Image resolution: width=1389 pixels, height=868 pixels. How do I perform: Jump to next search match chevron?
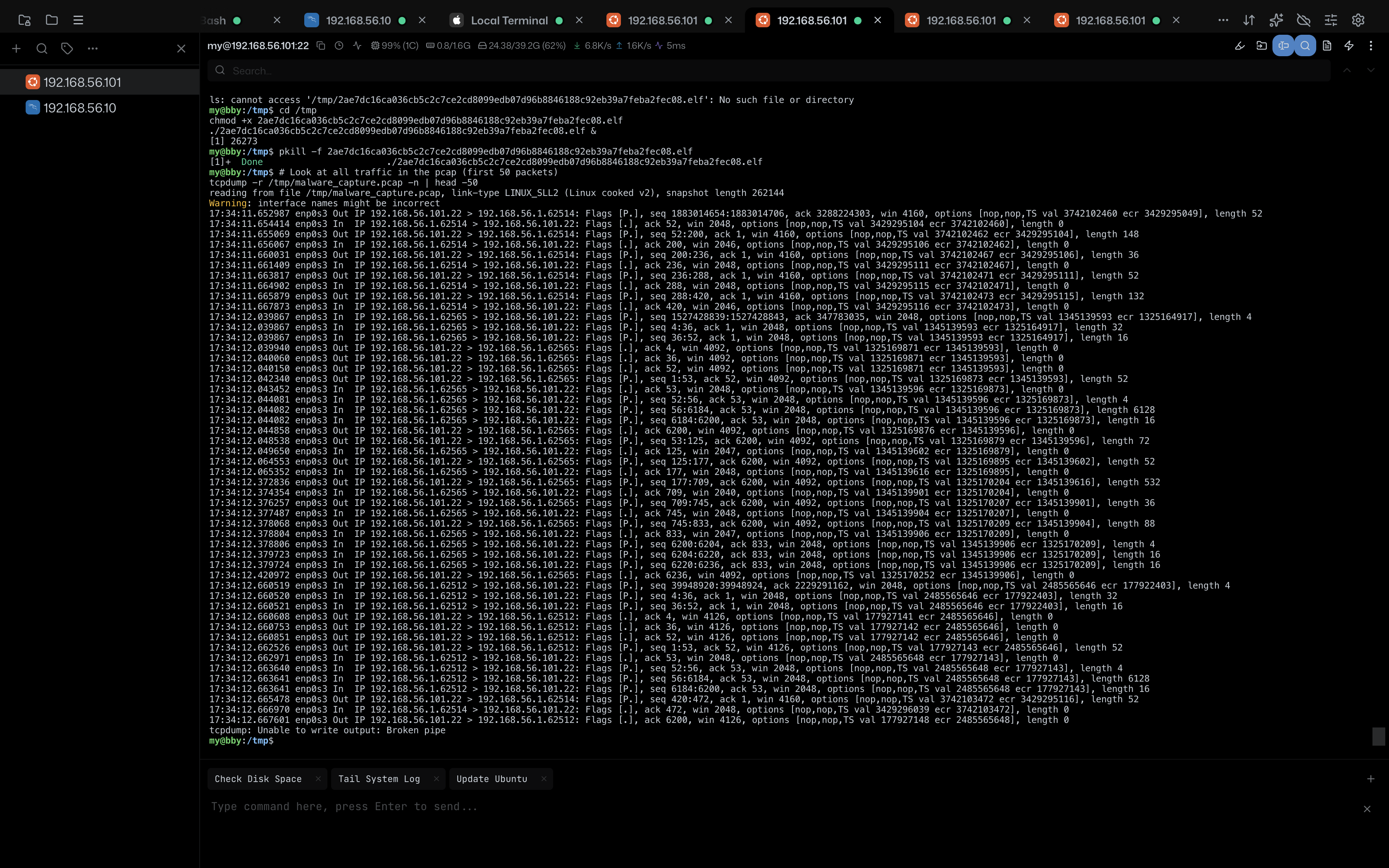click(x=1371, y=70)
